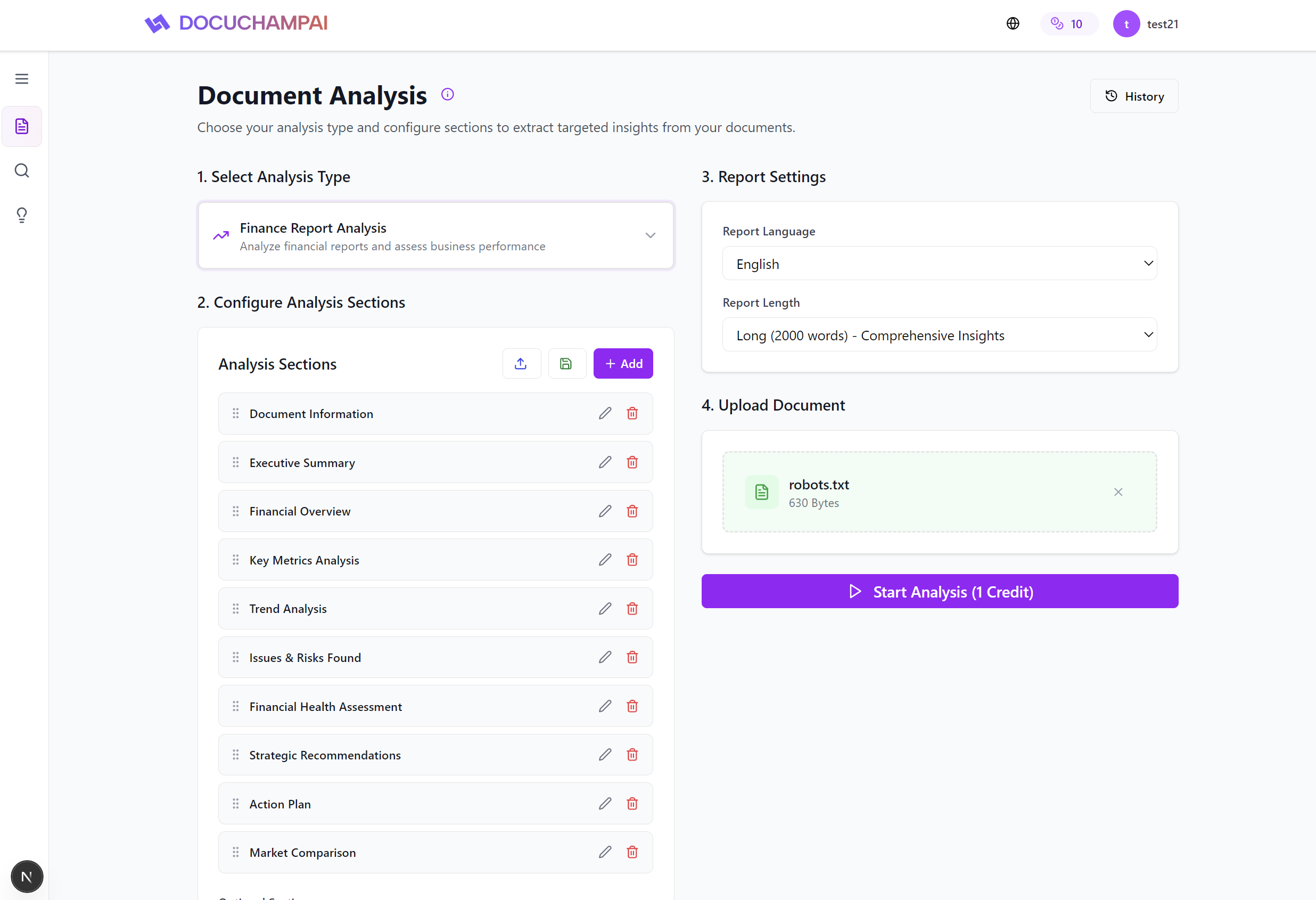Delete the Document Information section
This screenshot has height=900, width=1316.
point(632,413)
